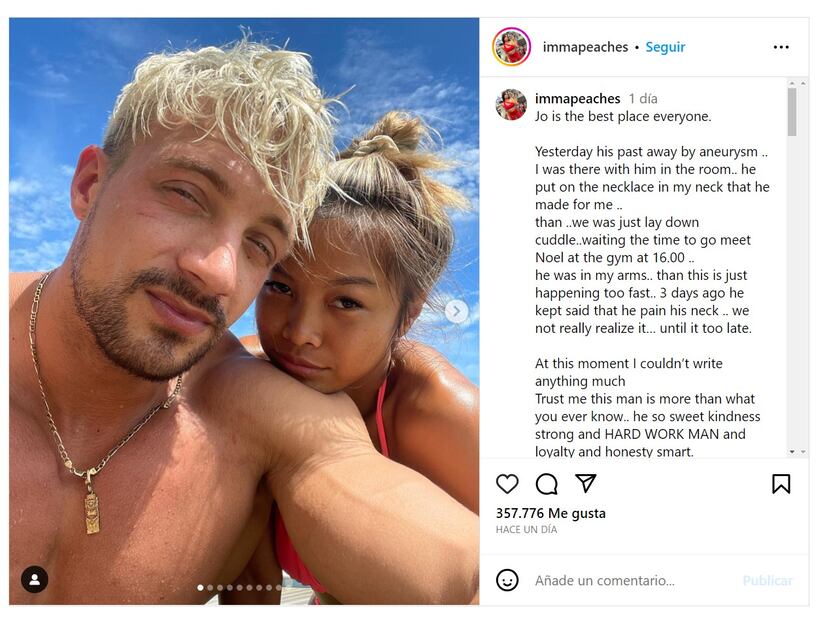The width and height of the screenshot is (831, 620).
Task: Follow the account using the Seguir link
Action: click(665, 47)
